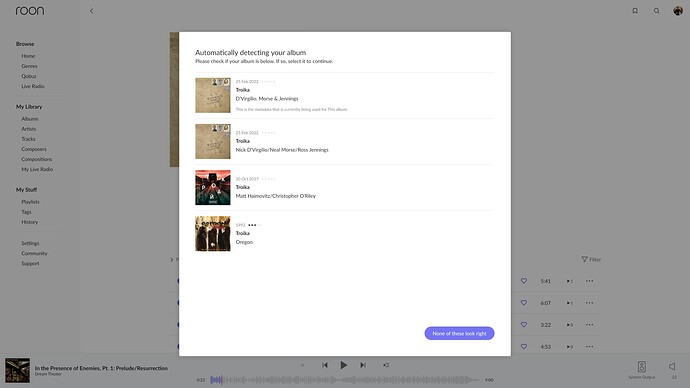Open the search magnifier icon
This screenshot has width=690, height=388.
click(656, 11)
